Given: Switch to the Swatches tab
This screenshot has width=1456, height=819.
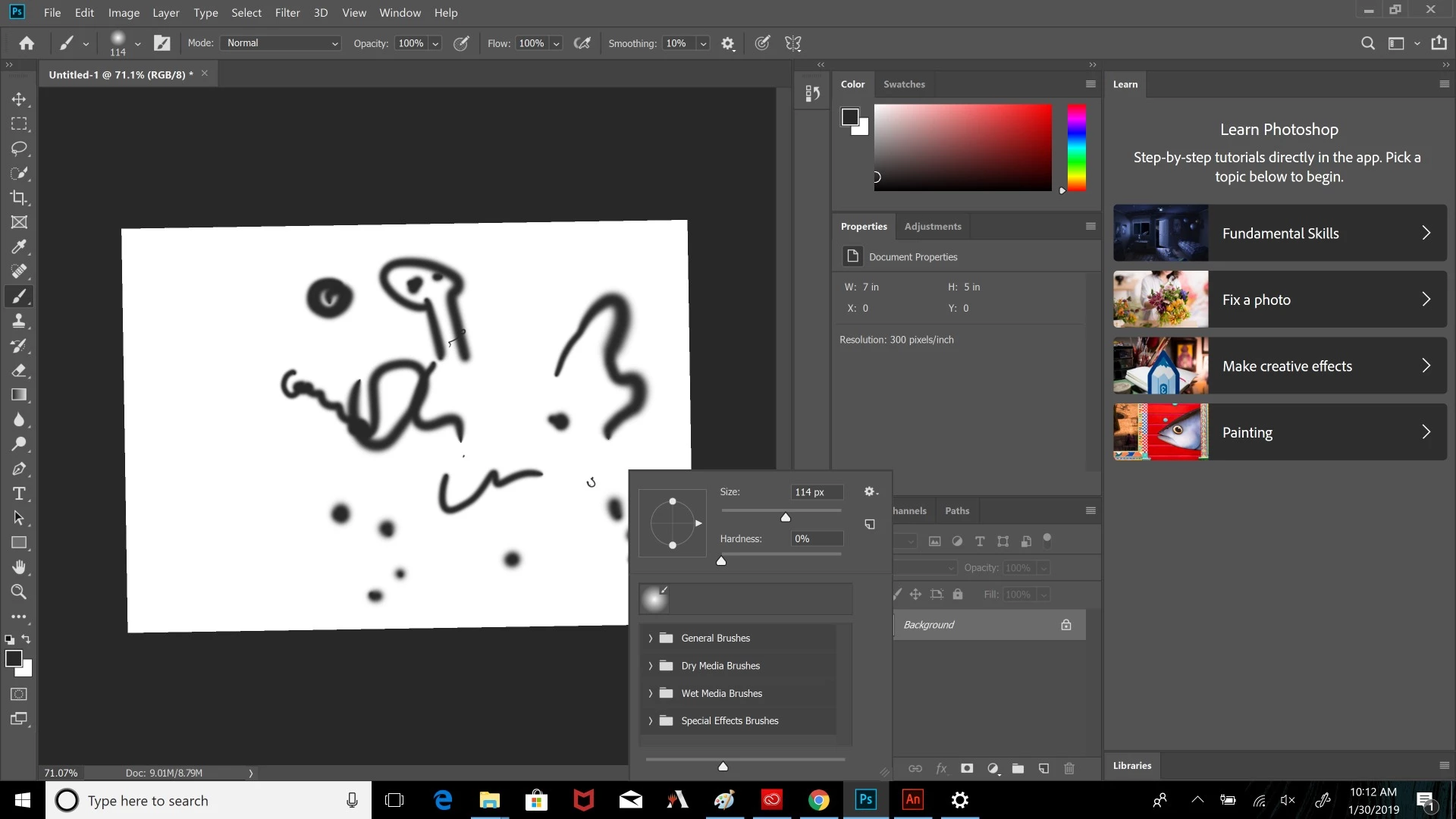Looking at the screenshot, I should [x=904, y=84].
